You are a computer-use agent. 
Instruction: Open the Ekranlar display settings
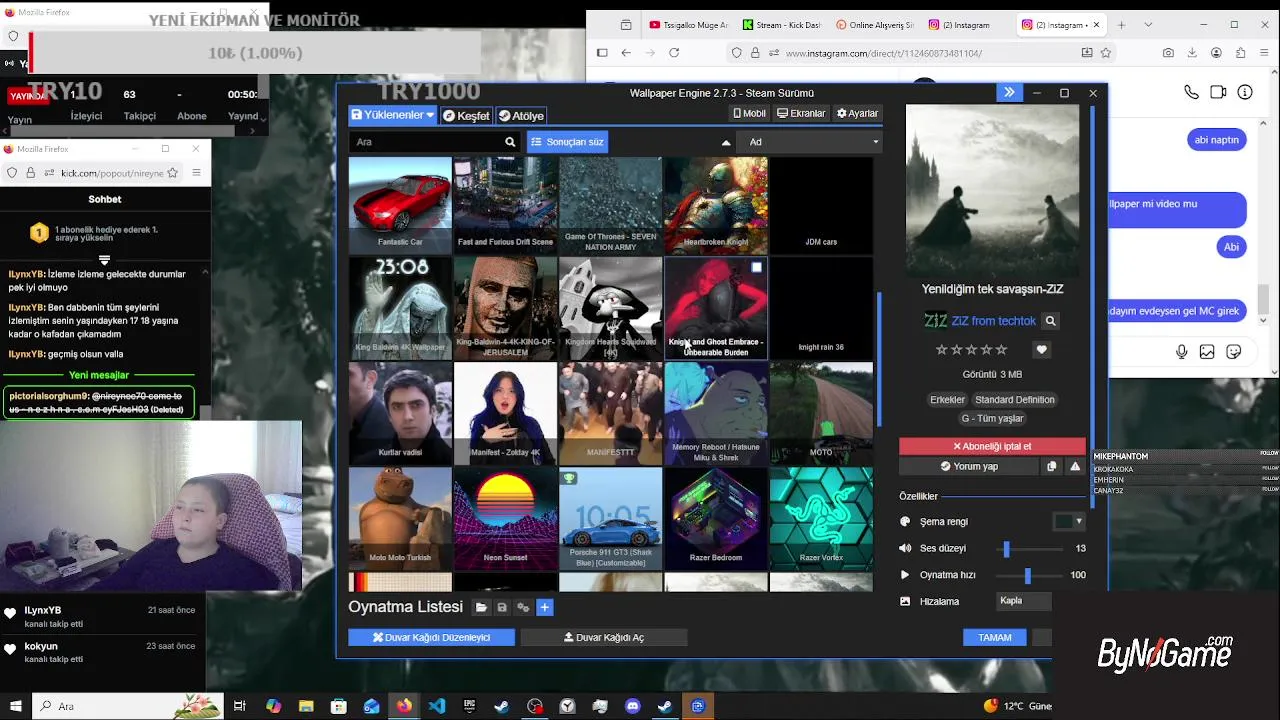[801, 113]
